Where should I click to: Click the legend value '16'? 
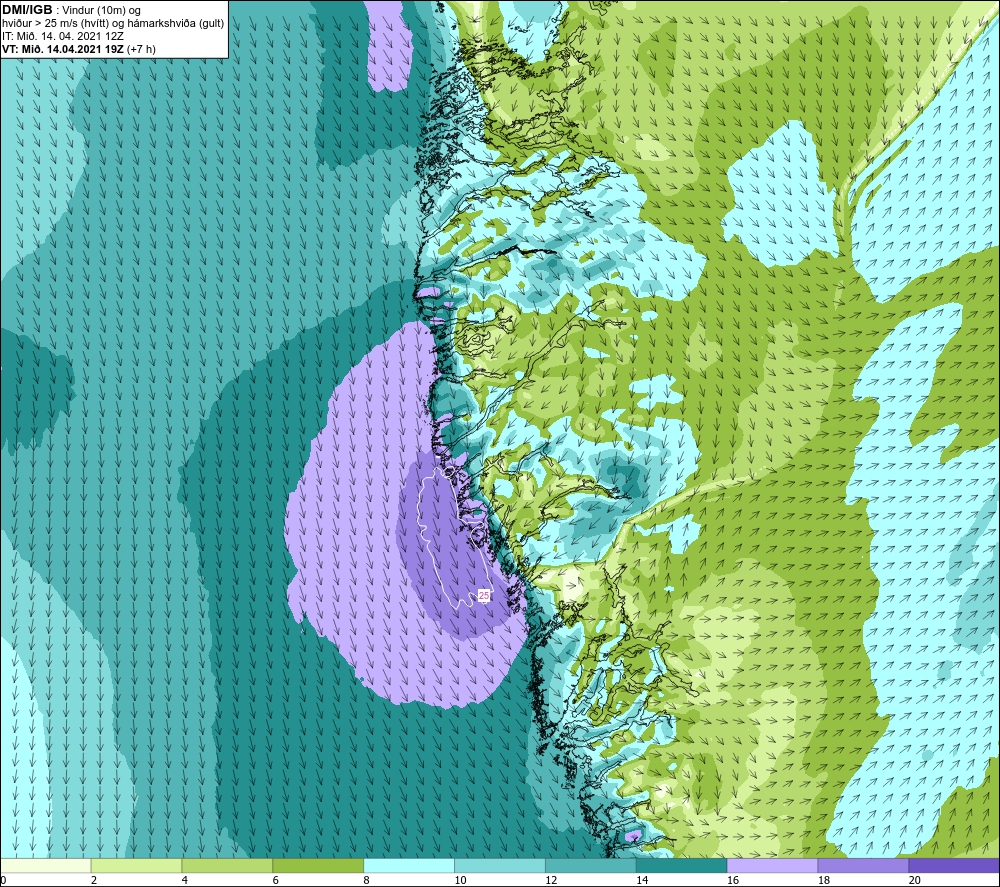tap(733, 880)
